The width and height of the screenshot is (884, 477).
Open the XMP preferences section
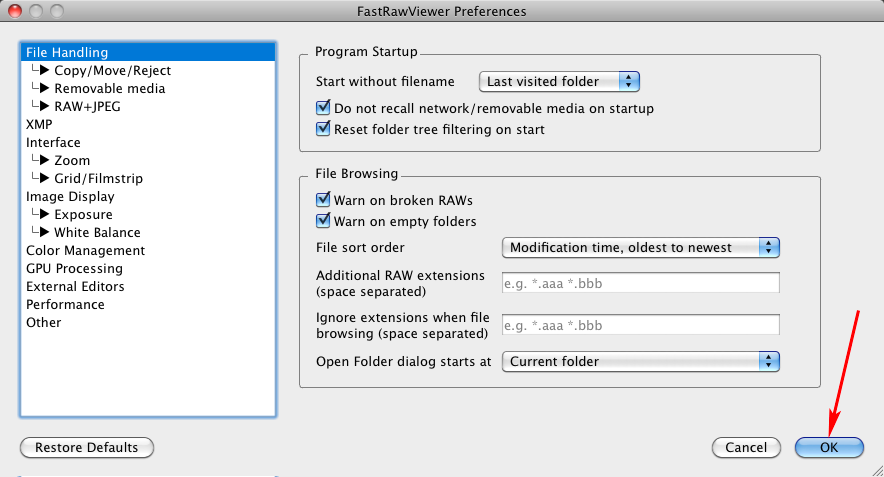[x=39, y=124]
